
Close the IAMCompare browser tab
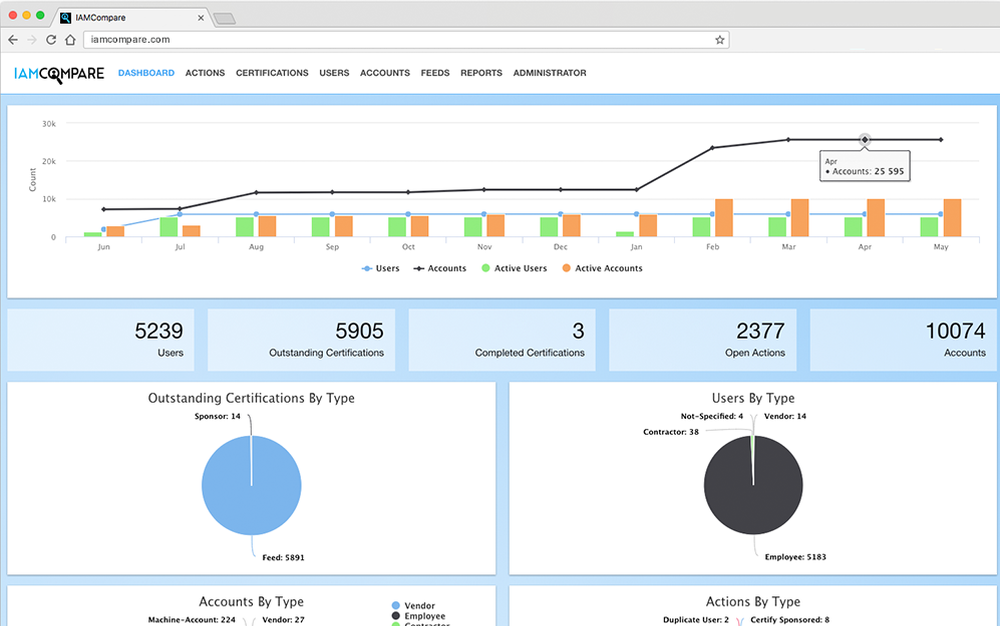click(x=201, y=18)
